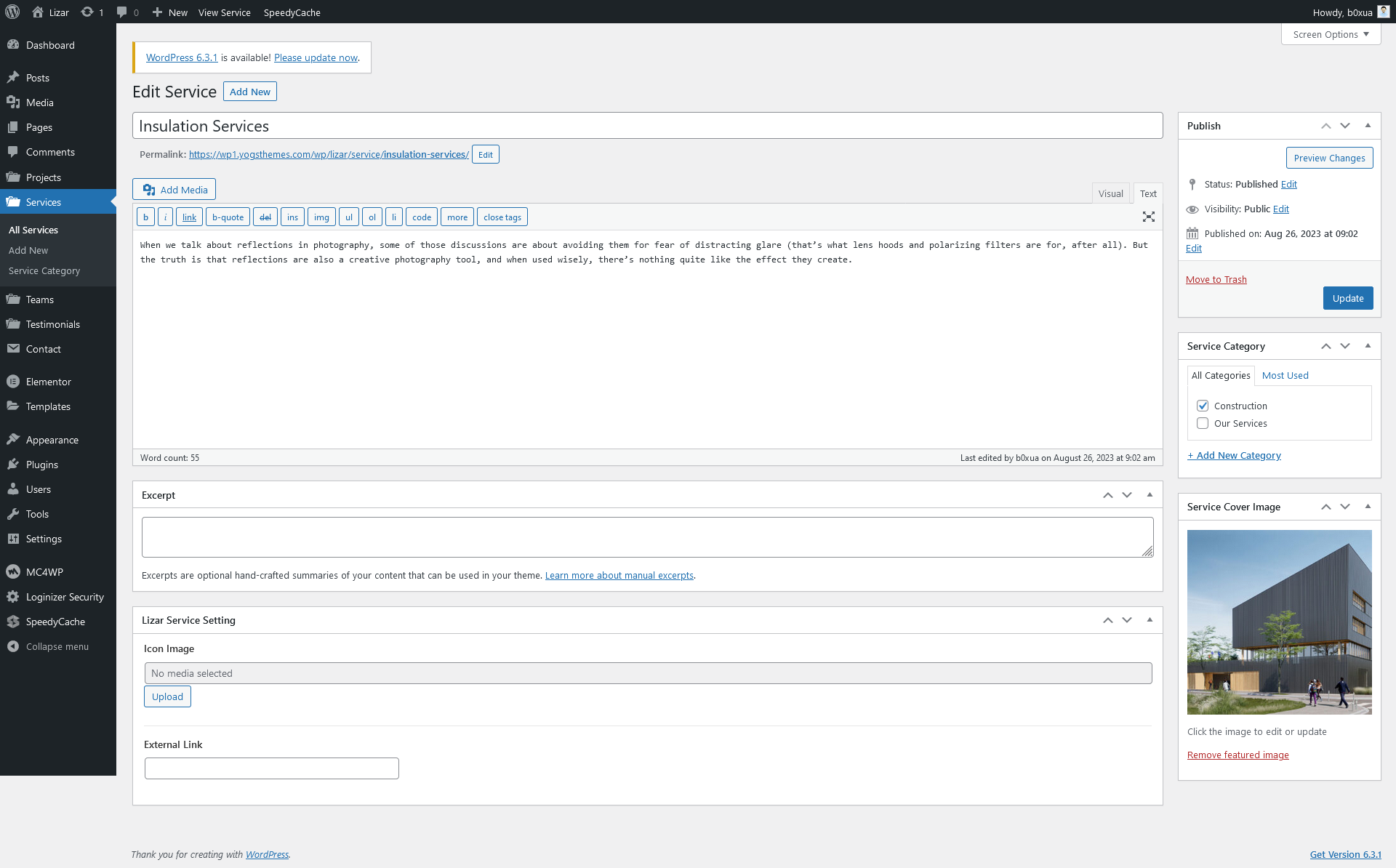Switch to Most Used categories tab
The image size is (1396, 868).
point(1285,375)
